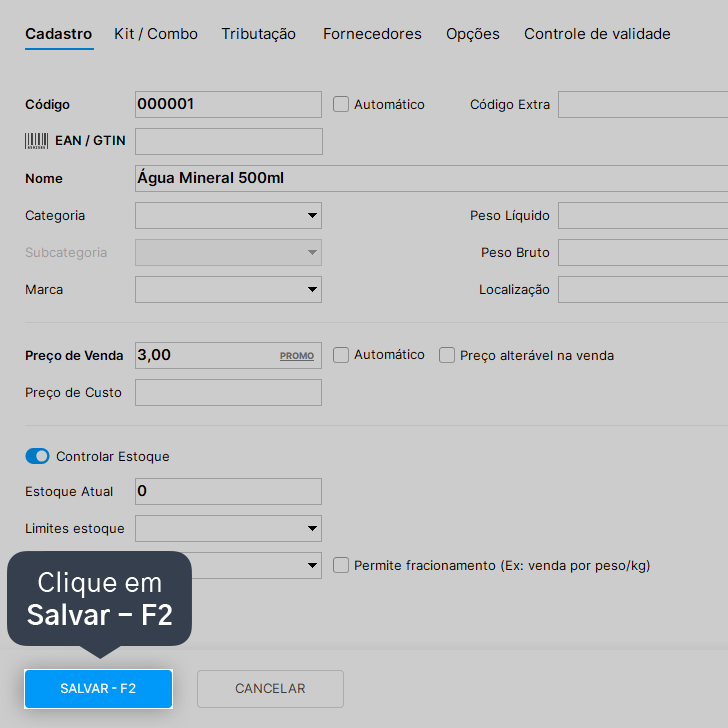Click the Controlar Estoque label text
Screen dimensions: 728x728
coord(113,456)
